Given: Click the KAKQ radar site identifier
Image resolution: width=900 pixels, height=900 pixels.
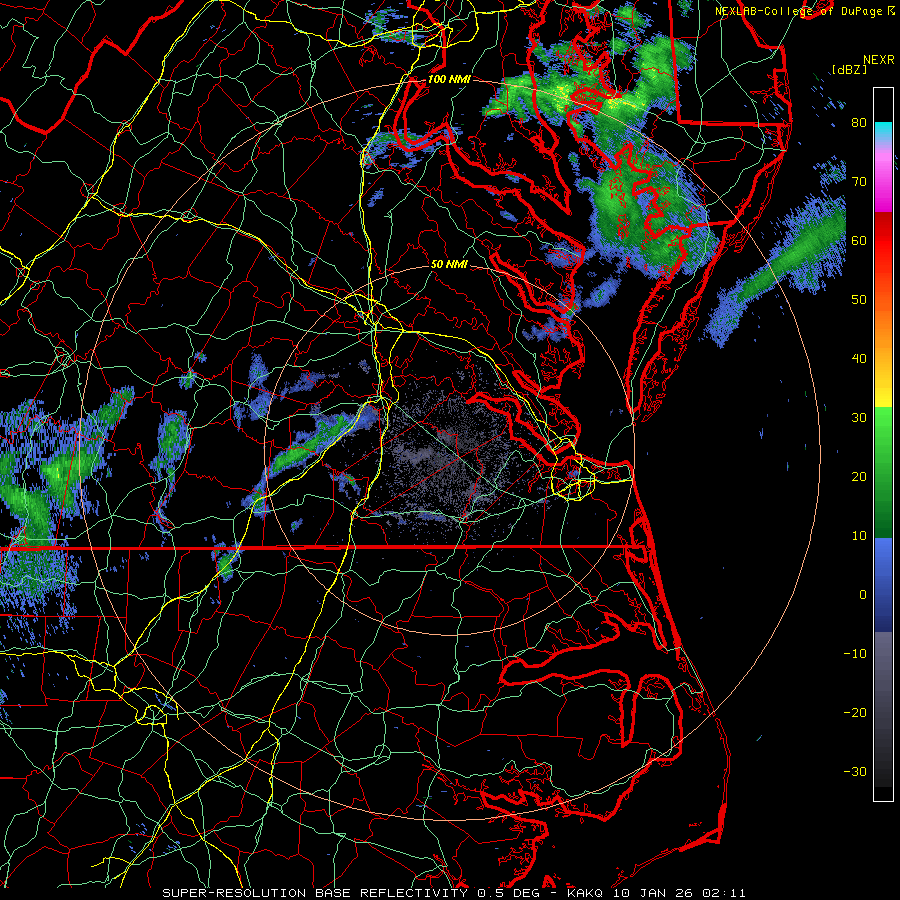Looking at the screenshot, I should coord(587,893).
